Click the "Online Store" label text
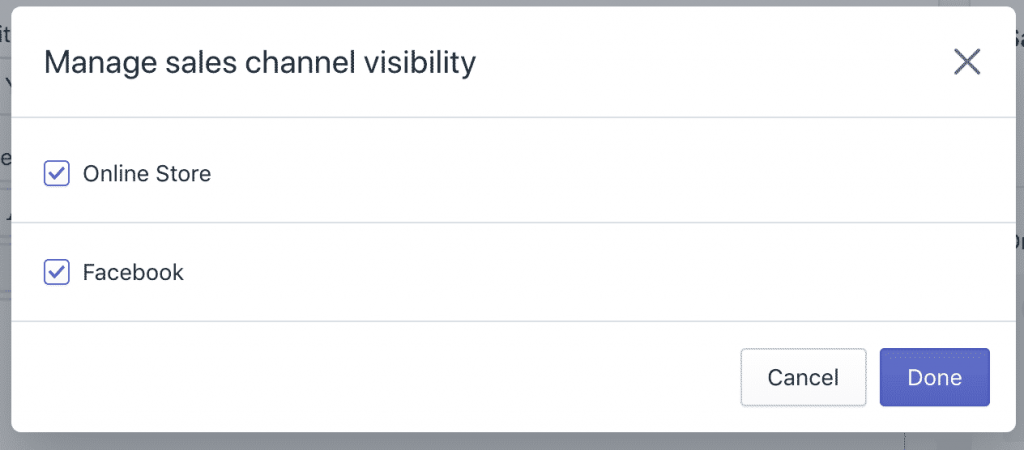Screen dimensions: 1024x450 click(147, 174)
